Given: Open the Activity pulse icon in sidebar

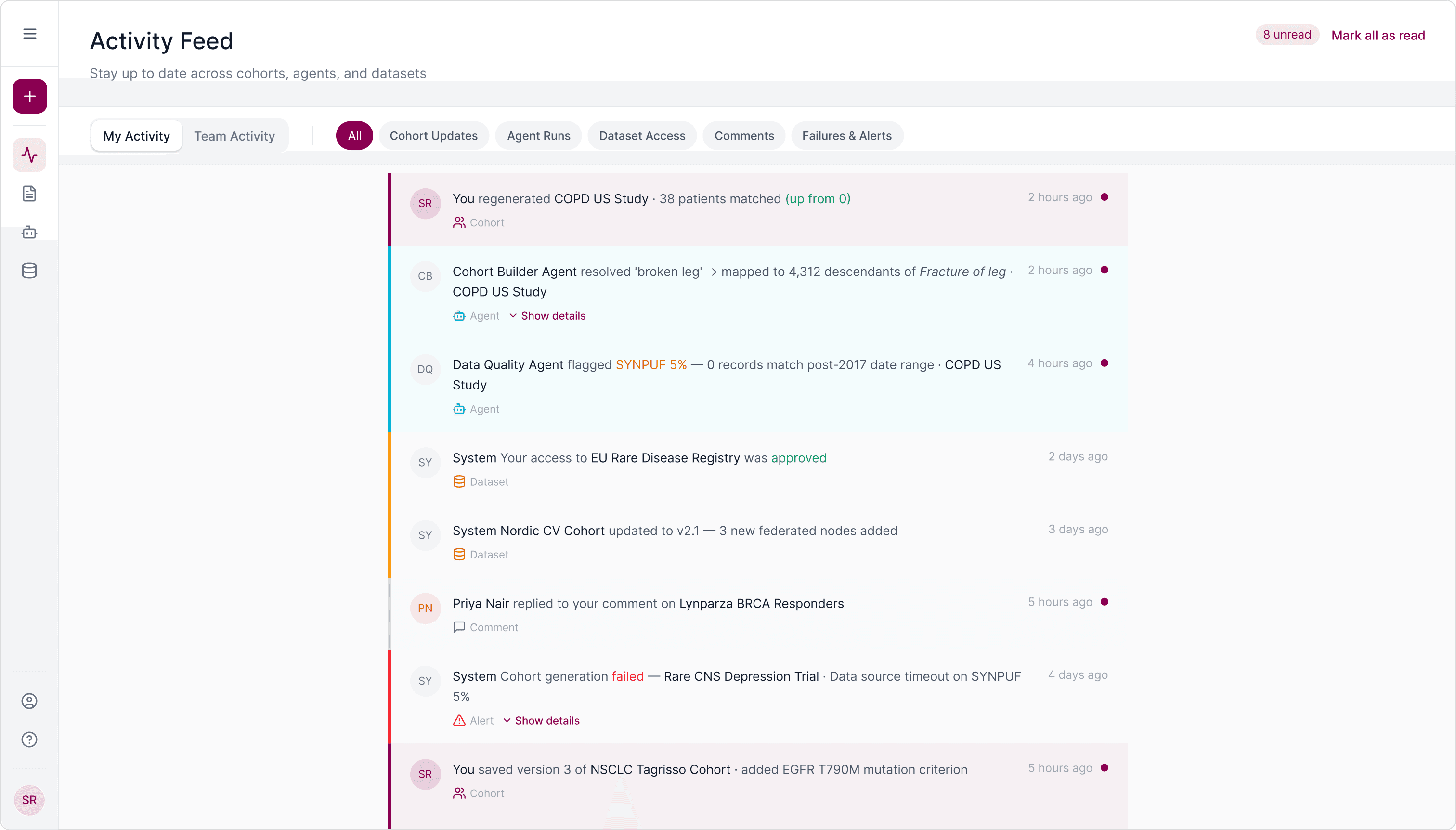Looking at the screenshot, I should click(x=30, y=155).
